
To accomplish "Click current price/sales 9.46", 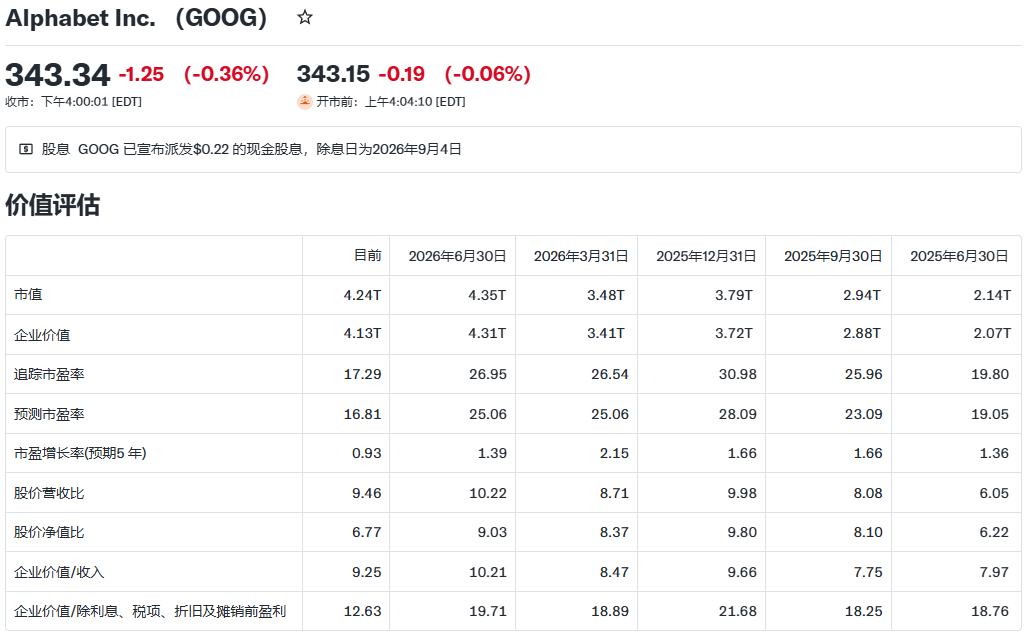I will tap(367, 493).
